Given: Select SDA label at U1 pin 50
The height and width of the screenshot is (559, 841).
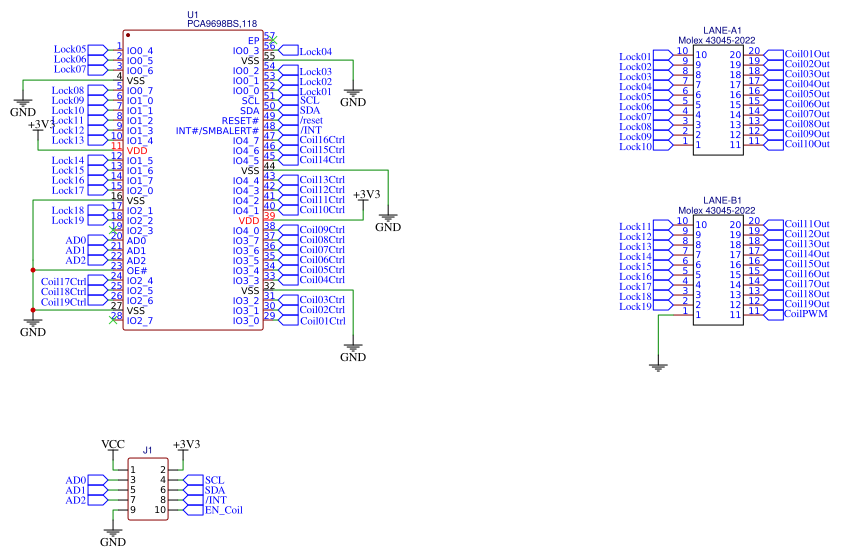Looking at the screenshot, I should click(x=310, y=111).
